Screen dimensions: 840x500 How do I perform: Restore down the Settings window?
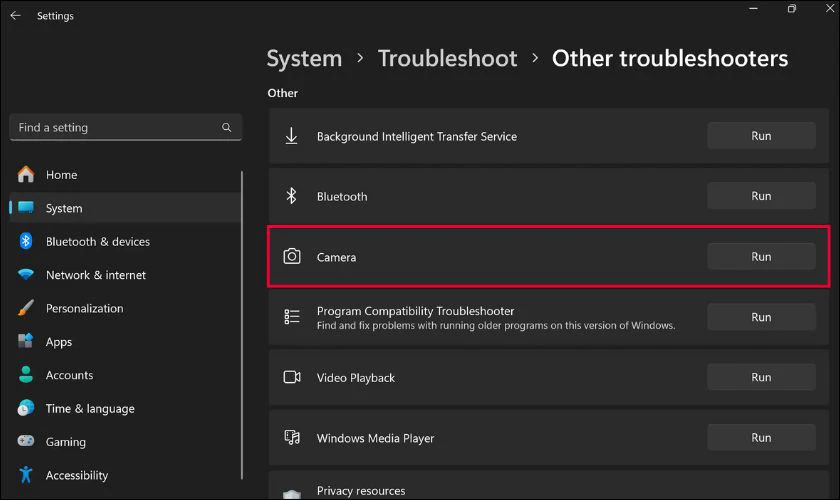click(x=791, y=9)
